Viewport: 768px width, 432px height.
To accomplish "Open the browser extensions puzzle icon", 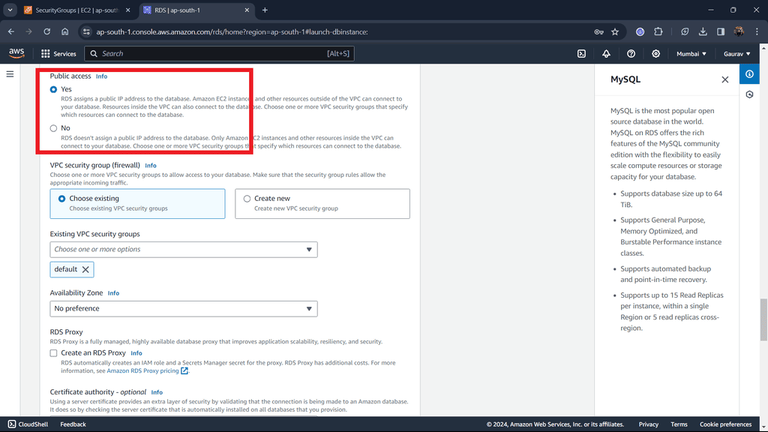I will [x=658, y=32].
